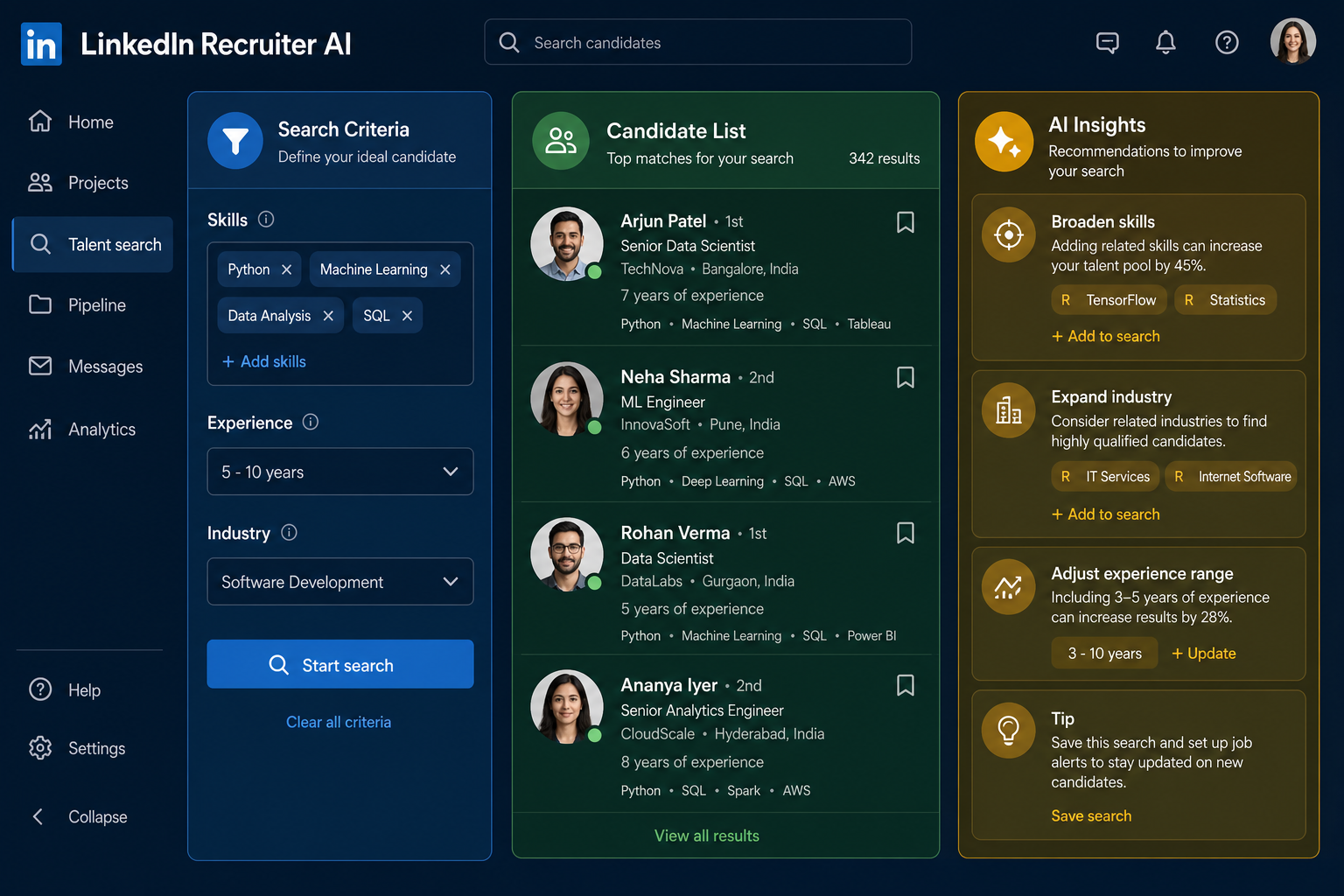Click the Rohan Verma name
1344x896 pixels.
tap(675, 533)
